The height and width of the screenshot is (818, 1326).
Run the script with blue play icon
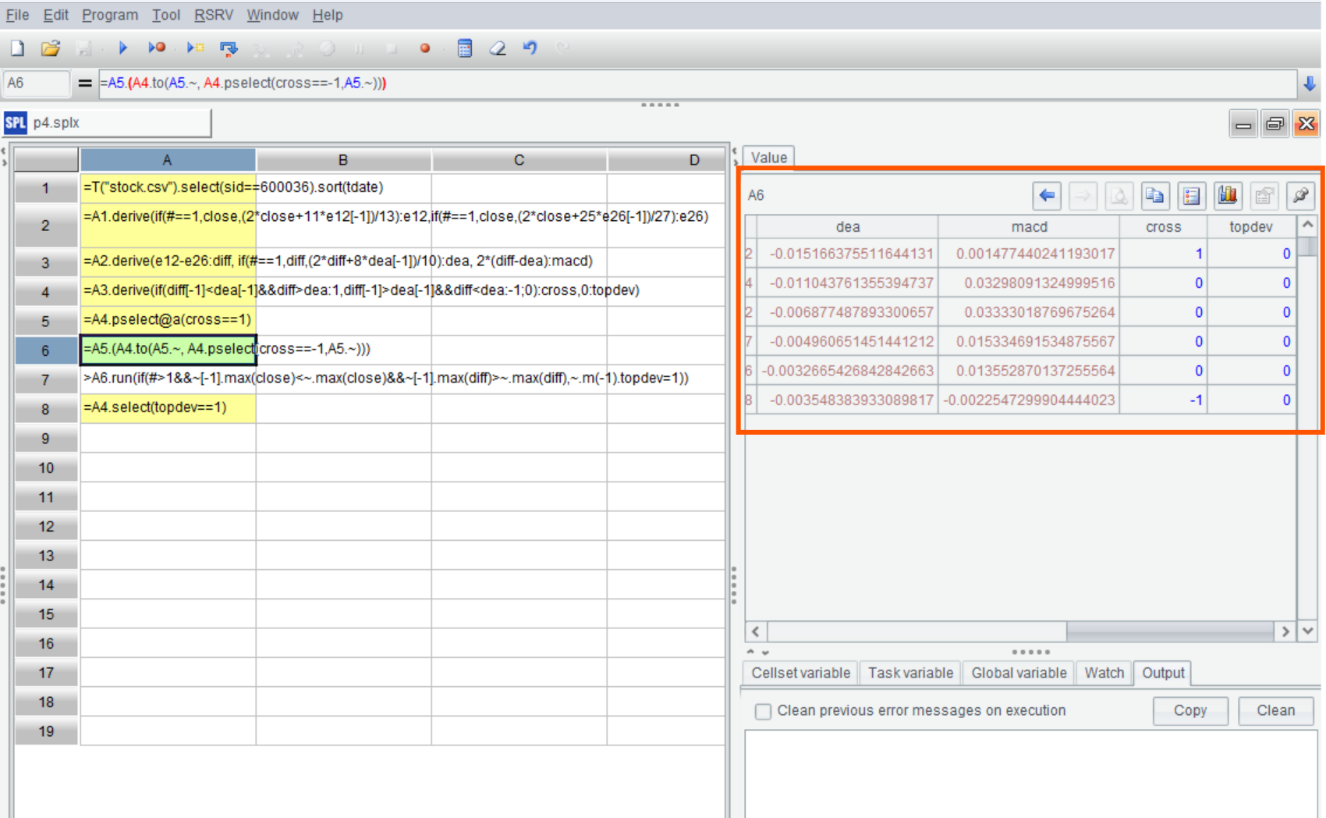click(124, 48)
